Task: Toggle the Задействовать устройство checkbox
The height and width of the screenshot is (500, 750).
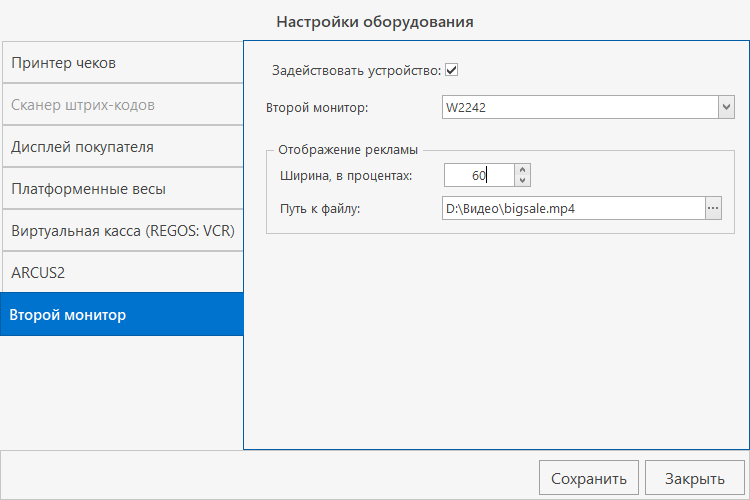Action: [x=452, y=70]
